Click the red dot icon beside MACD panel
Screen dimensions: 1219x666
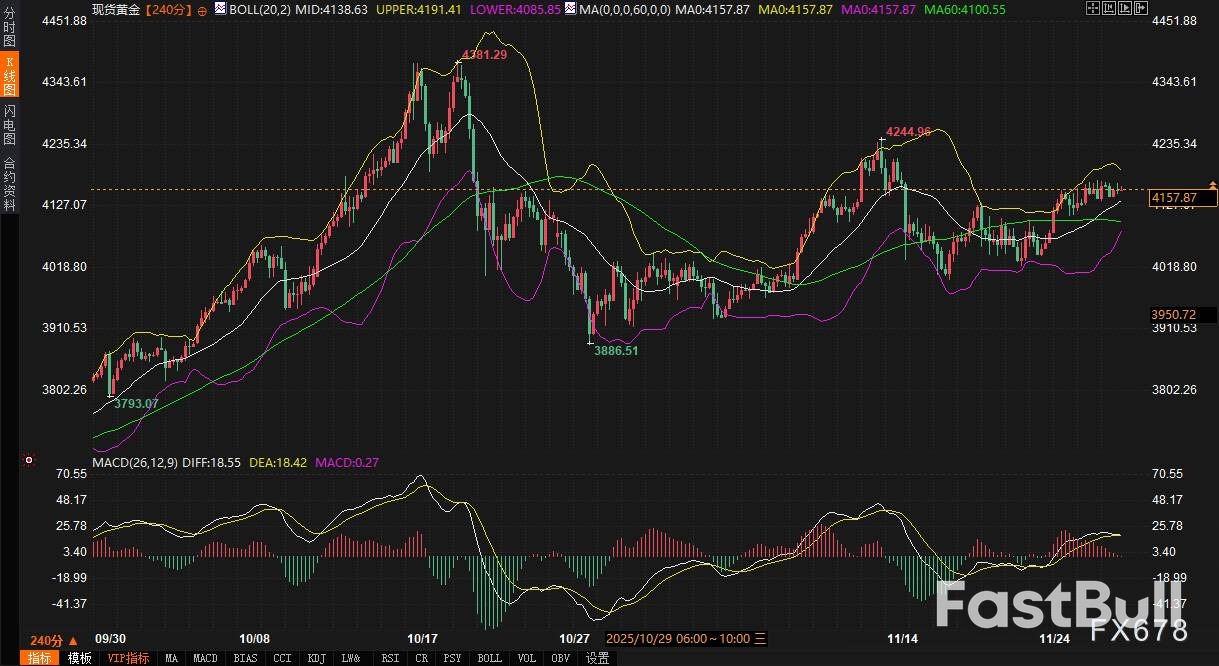click(x=28, y=461)
